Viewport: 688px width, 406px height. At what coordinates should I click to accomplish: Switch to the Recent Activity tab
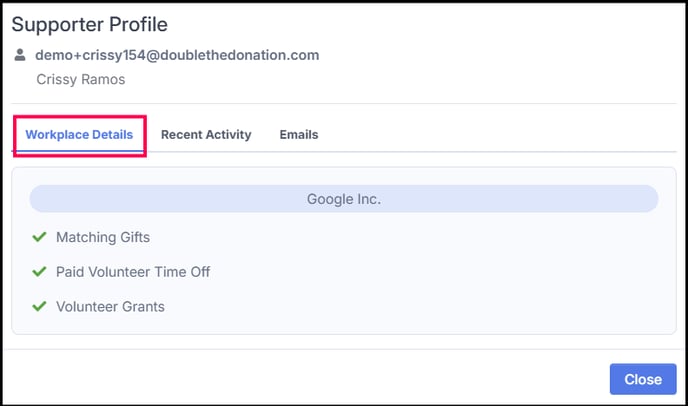[206, 134]
